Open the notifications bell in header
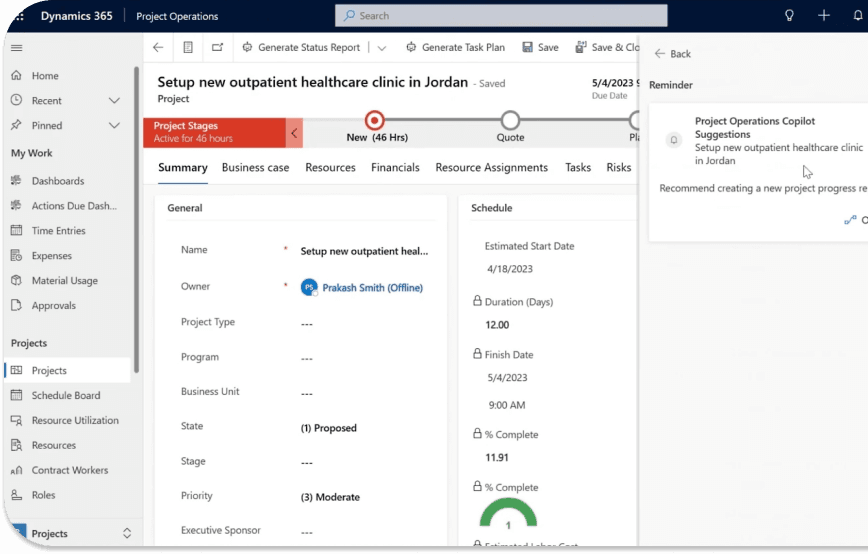The image size is (868, 554). coord(857,15)
